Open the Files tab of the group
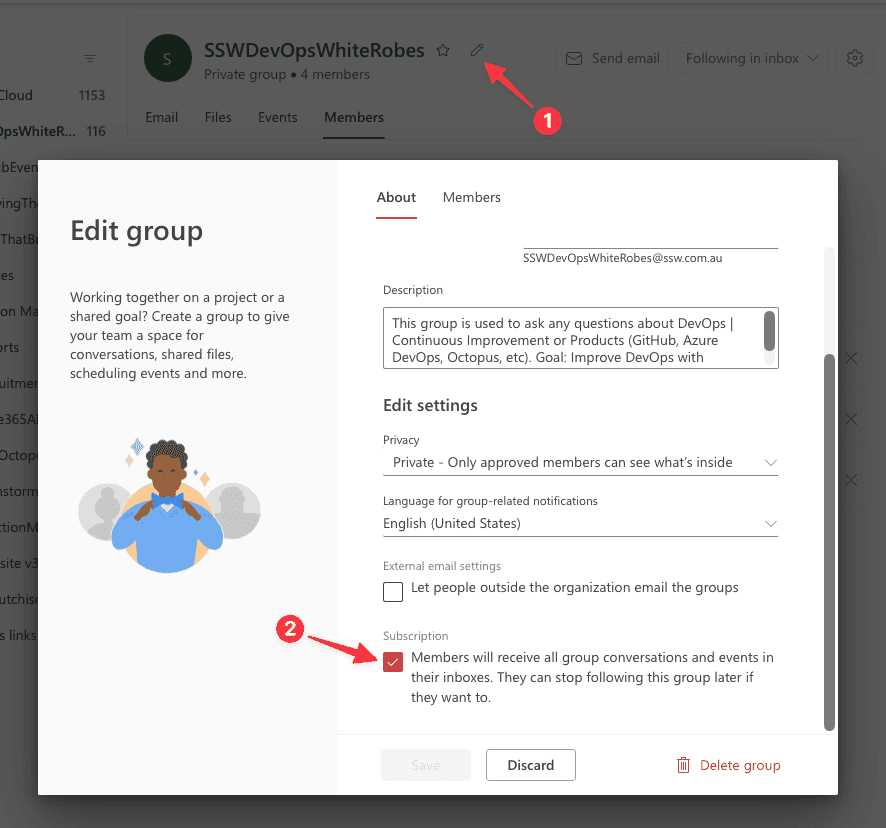Screen dimensions: 886x828 pos(218,117)
